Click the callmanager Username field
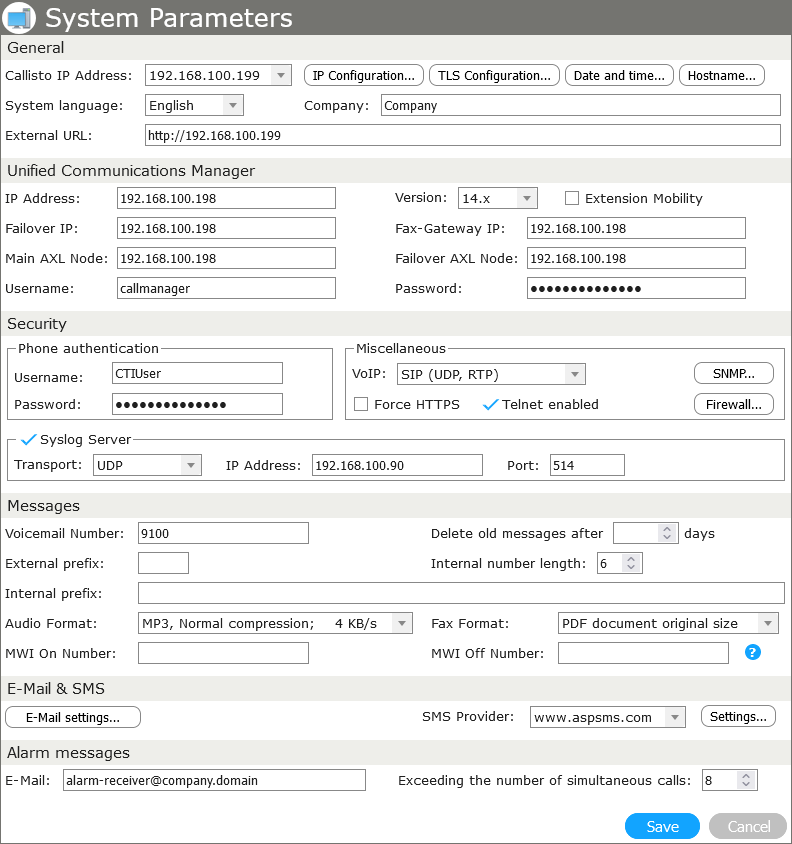Viewport: 792px width, 844px height. coord(226,288)
